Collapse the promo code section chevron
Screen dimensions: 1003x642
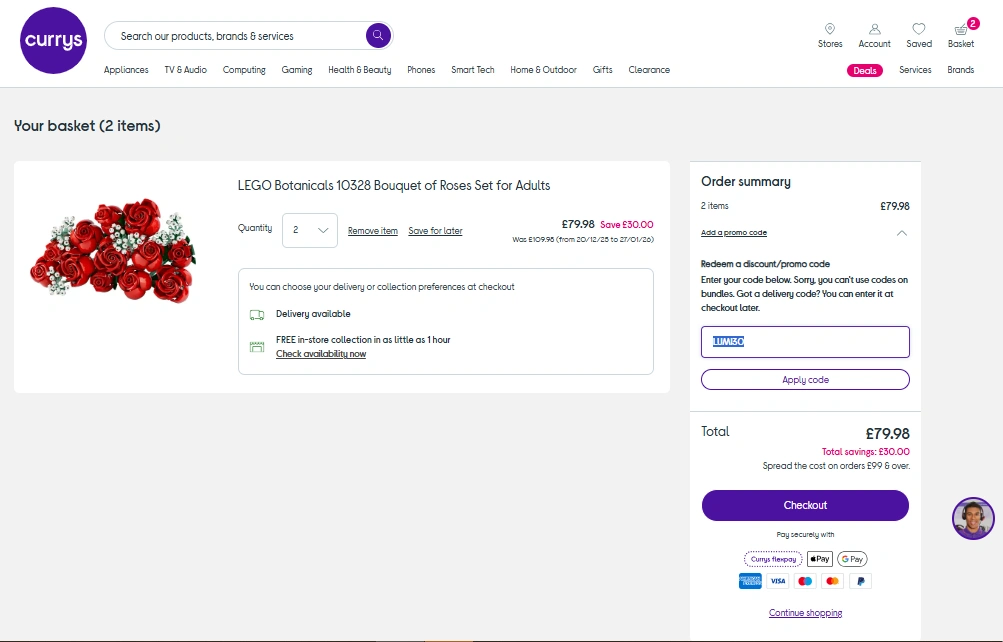(x=902, y=233)
